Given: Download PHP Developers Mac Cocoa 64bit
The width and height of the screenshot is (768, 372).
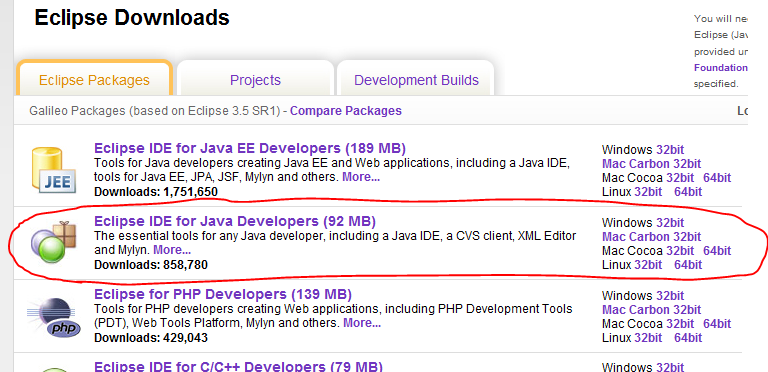Looking at the screenshot, I should coord(717,324).
